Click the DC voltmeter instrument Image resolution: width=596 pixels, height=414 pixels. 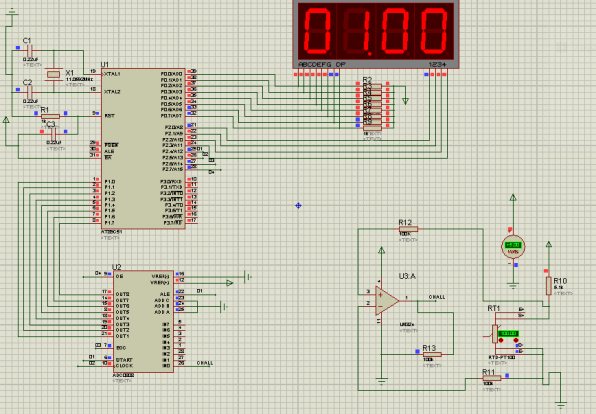(x=513, y=247)
